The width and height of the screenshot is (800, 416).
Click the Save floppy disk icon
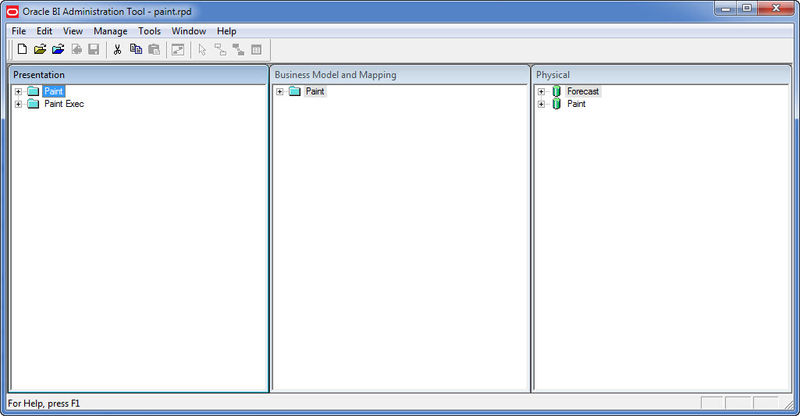[93, 50]
